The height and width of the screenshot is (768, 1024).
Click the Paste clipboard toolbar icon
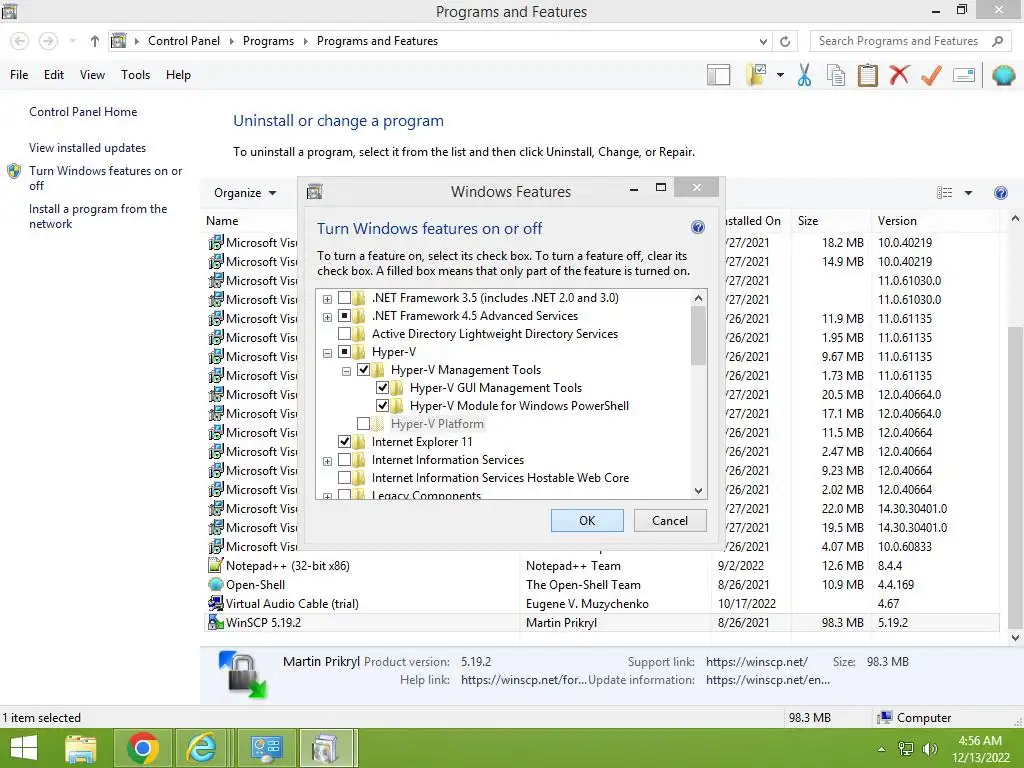[x=867, y=75]
